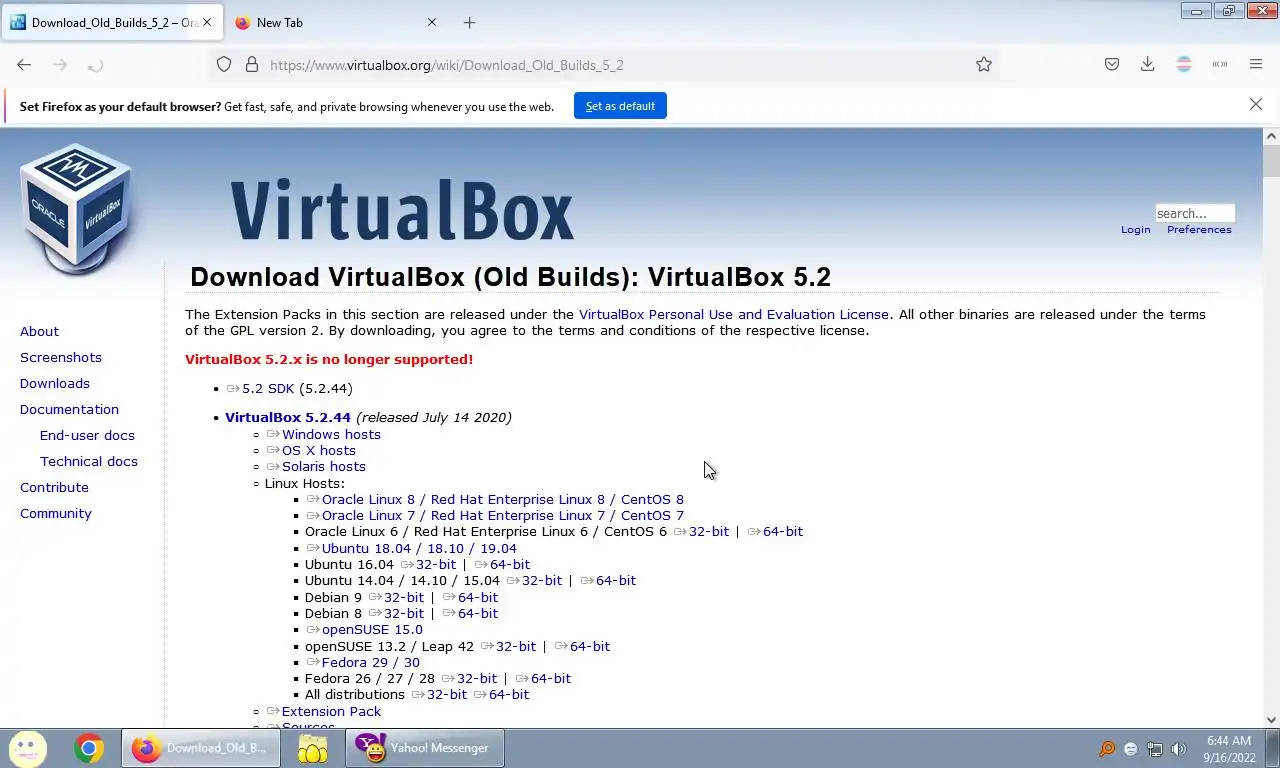Open the Firefox Downloads arrow icon
1280x768 pixels.
click(1148, 64)
